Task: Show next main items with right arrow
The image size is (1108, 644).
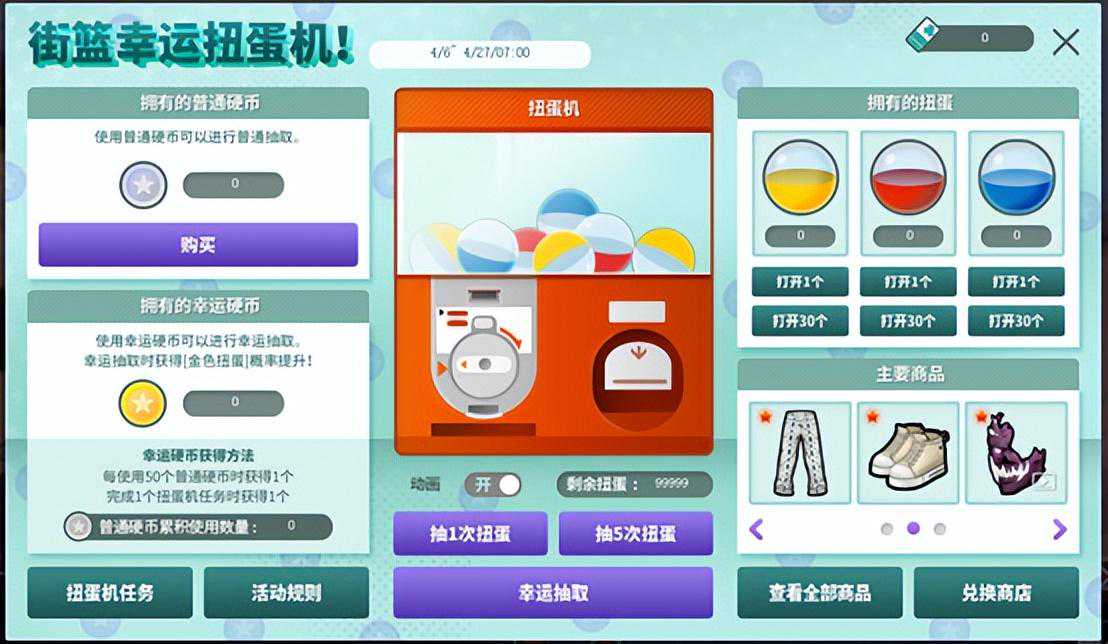Action: coord(1059,529)
